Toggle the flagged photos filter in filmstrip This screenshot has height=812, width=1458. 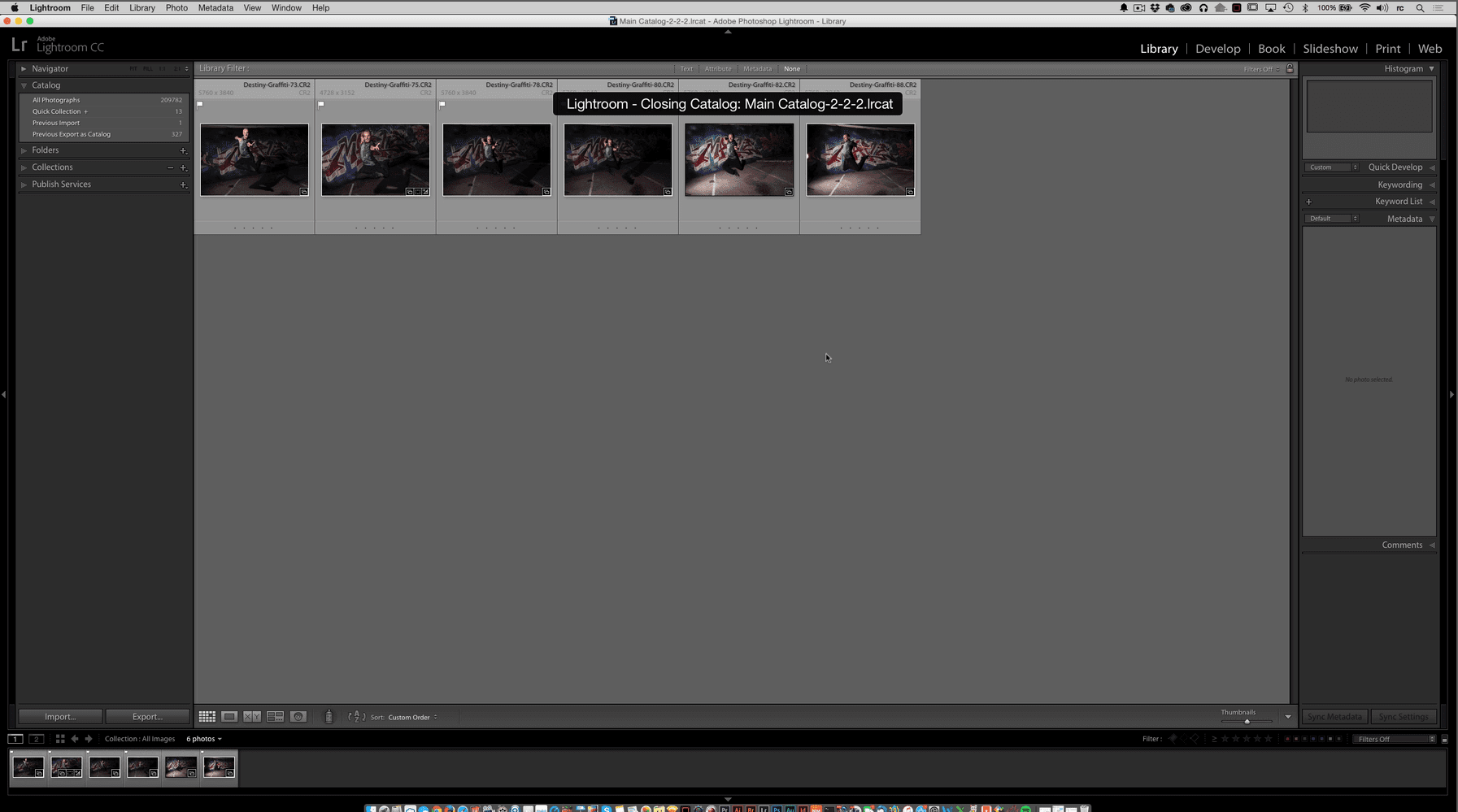click(1173, 739)
